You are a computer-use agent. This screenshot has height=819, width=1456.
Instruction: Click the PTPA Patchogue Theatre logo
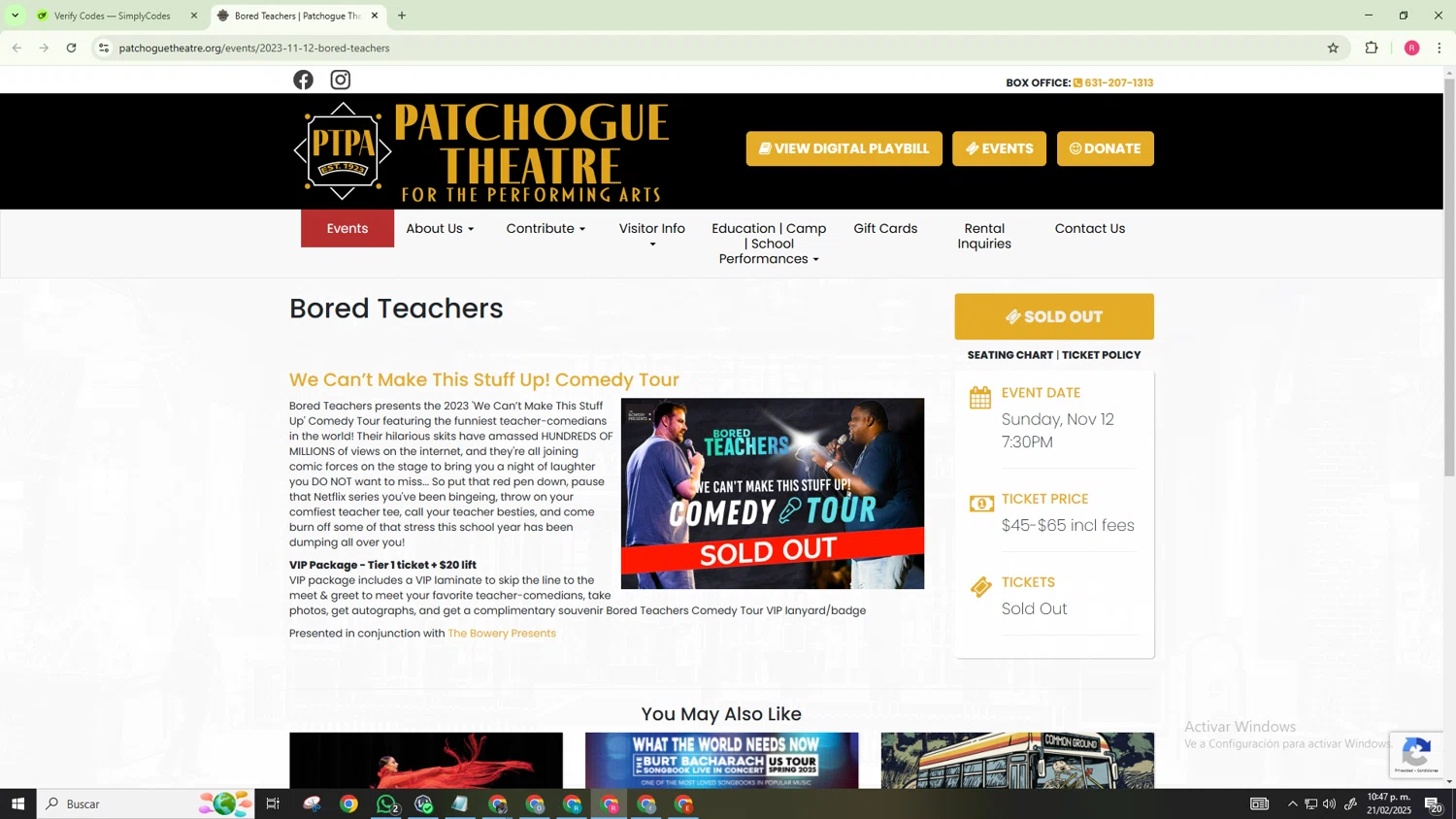coord(481,151)
